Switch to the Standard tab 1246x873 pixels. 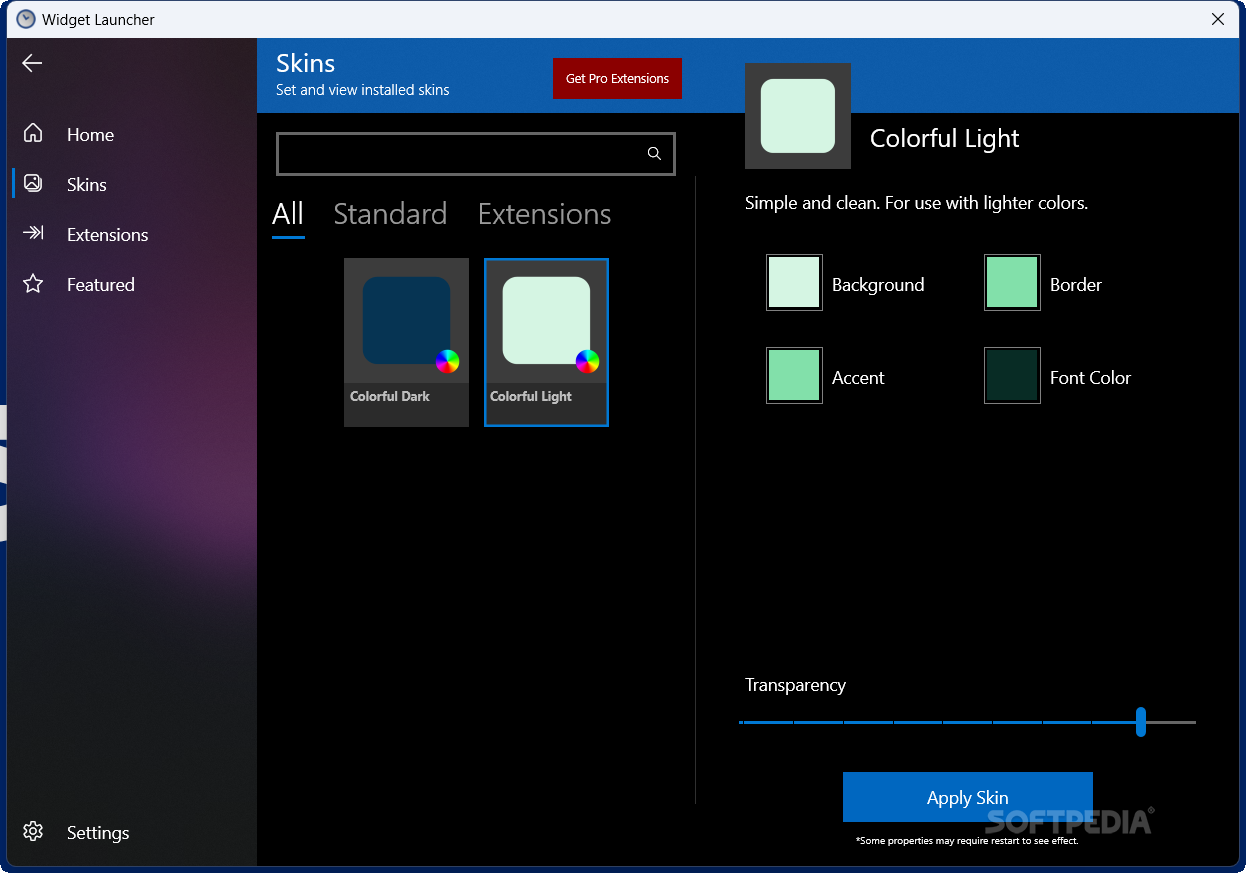pos(390,214)
